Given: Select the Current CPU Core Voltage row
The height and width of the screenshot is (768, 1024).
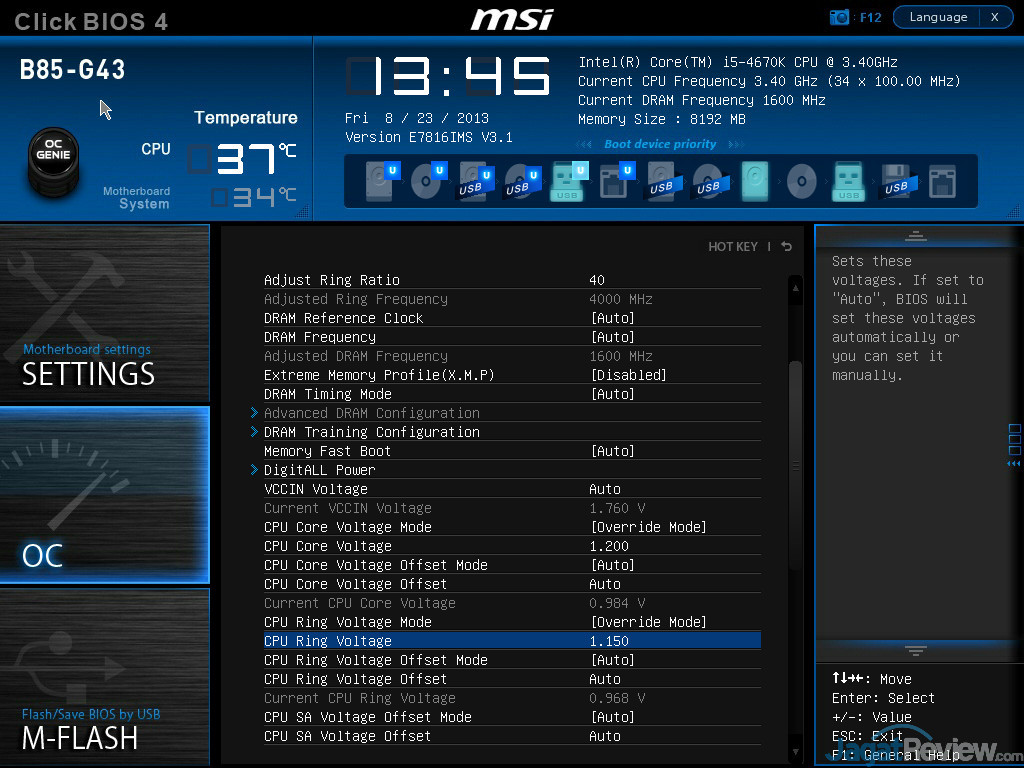Looking at the screenshot, I should [x=512, y=603].
